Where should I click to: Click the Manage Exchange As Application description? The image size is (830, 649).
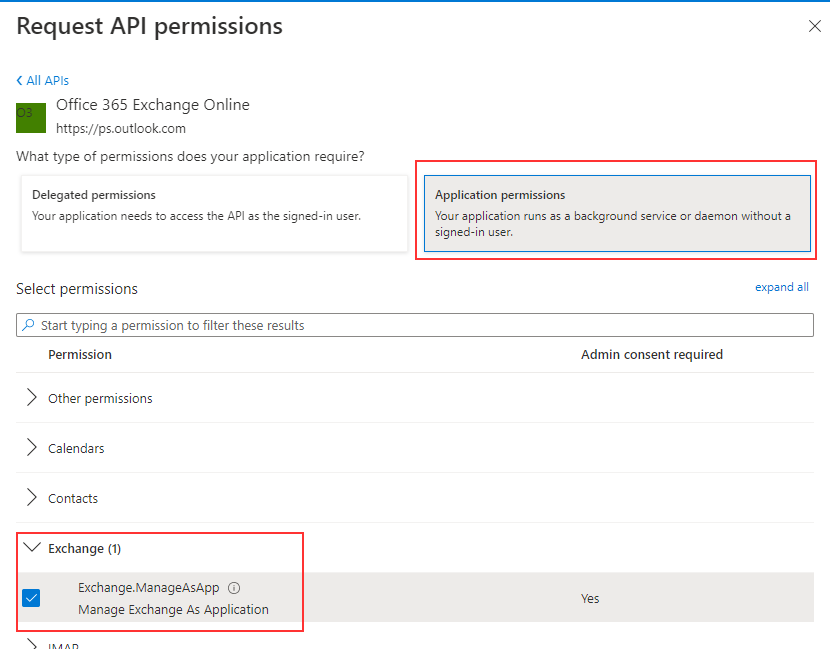pyautogui.click(x=173, y=610)
